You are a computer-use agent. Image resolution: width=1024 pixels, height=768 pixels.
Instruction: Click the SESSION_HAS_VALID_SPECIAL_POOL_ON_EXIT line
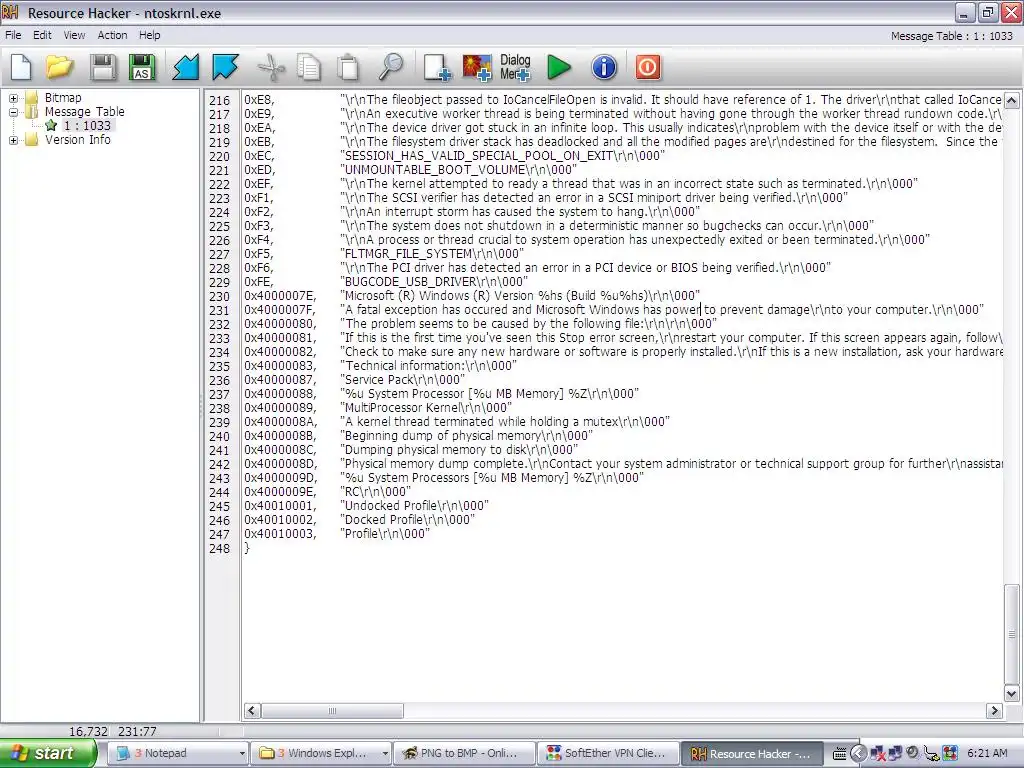point(502,155)
